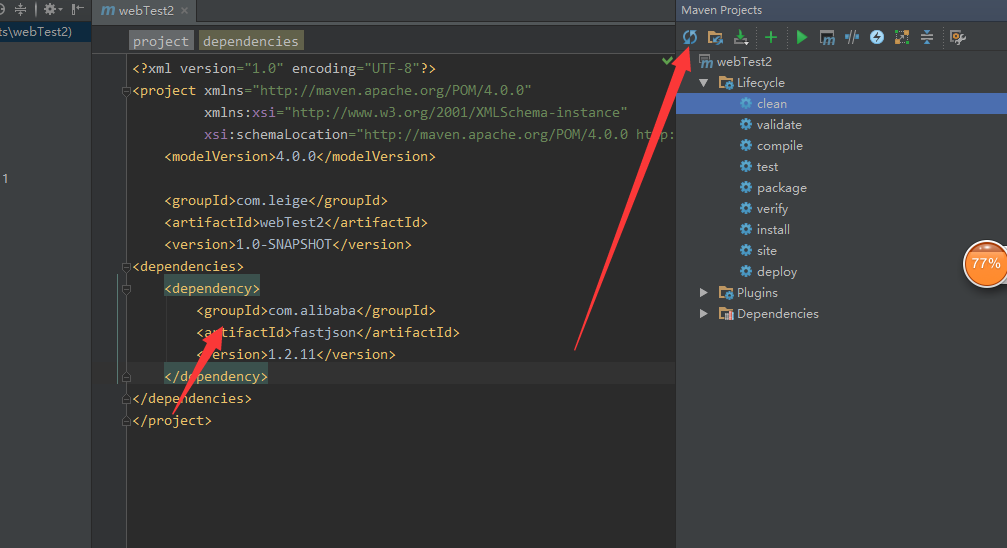This screenshot has width=1007, height=548.
Task: Toggle offline mode with the lightning bolt icon
Action: click(x=877, y=37)
